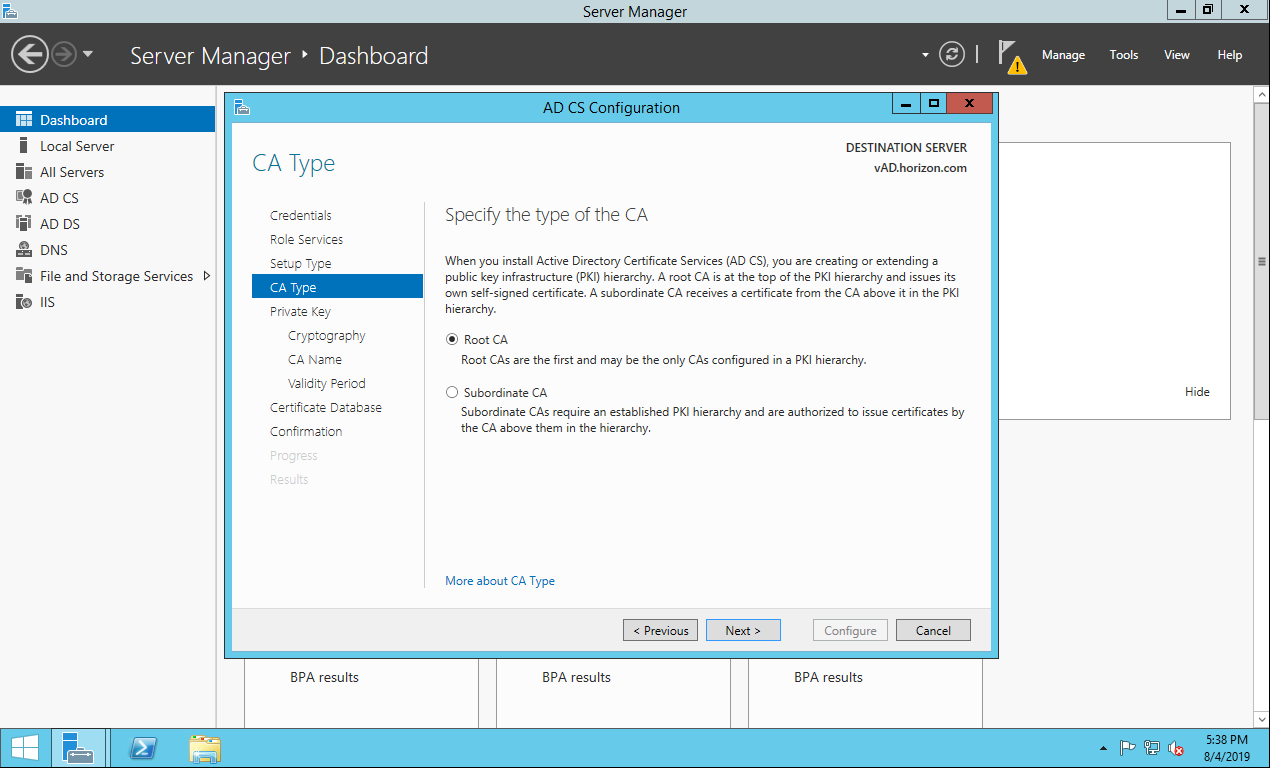Open the navigation history dropdown arrow
Viewport: 1270px width, 768px height.
point(88,54)
